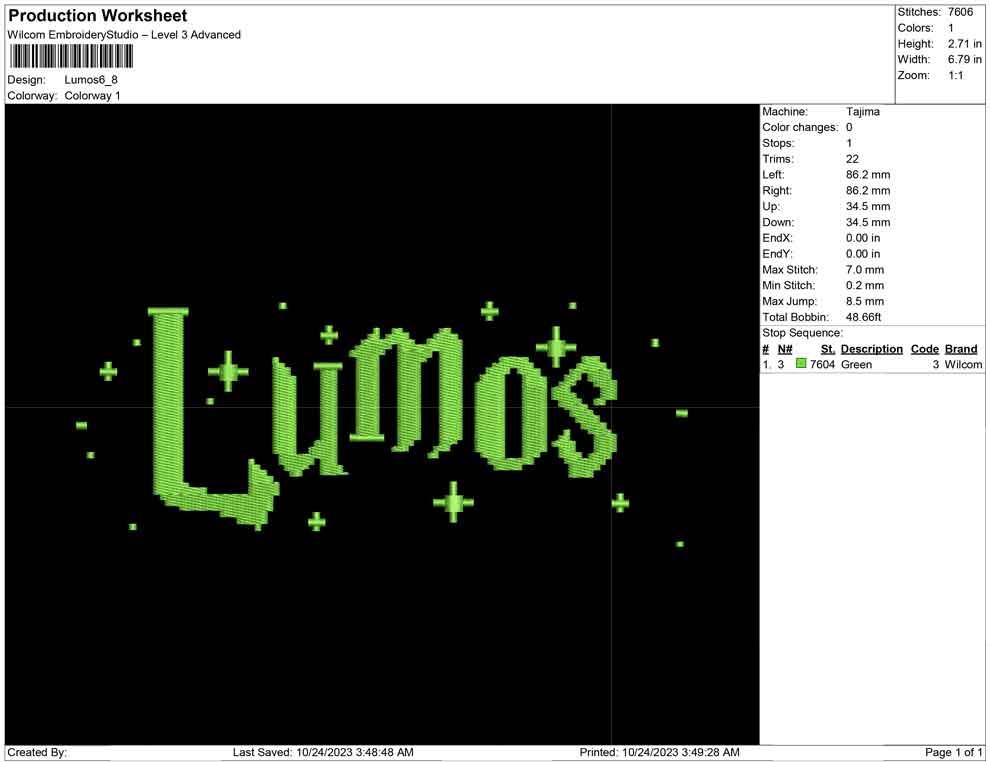Click 'Wilcom EmbroideryStudio – Level 3 Advanced' text
The height and width of the screenshot is (762, 990).
[x=124, y=35]
